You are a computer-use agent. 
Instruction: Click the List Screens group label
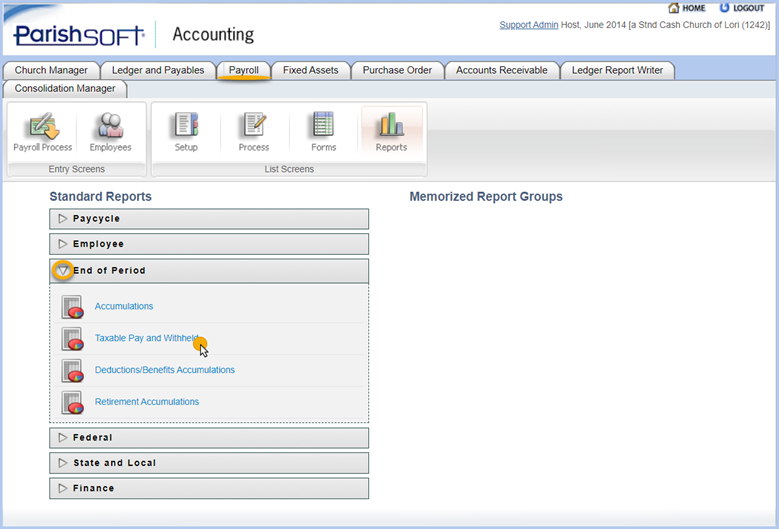pyautogui.click(x=289, y=169)
